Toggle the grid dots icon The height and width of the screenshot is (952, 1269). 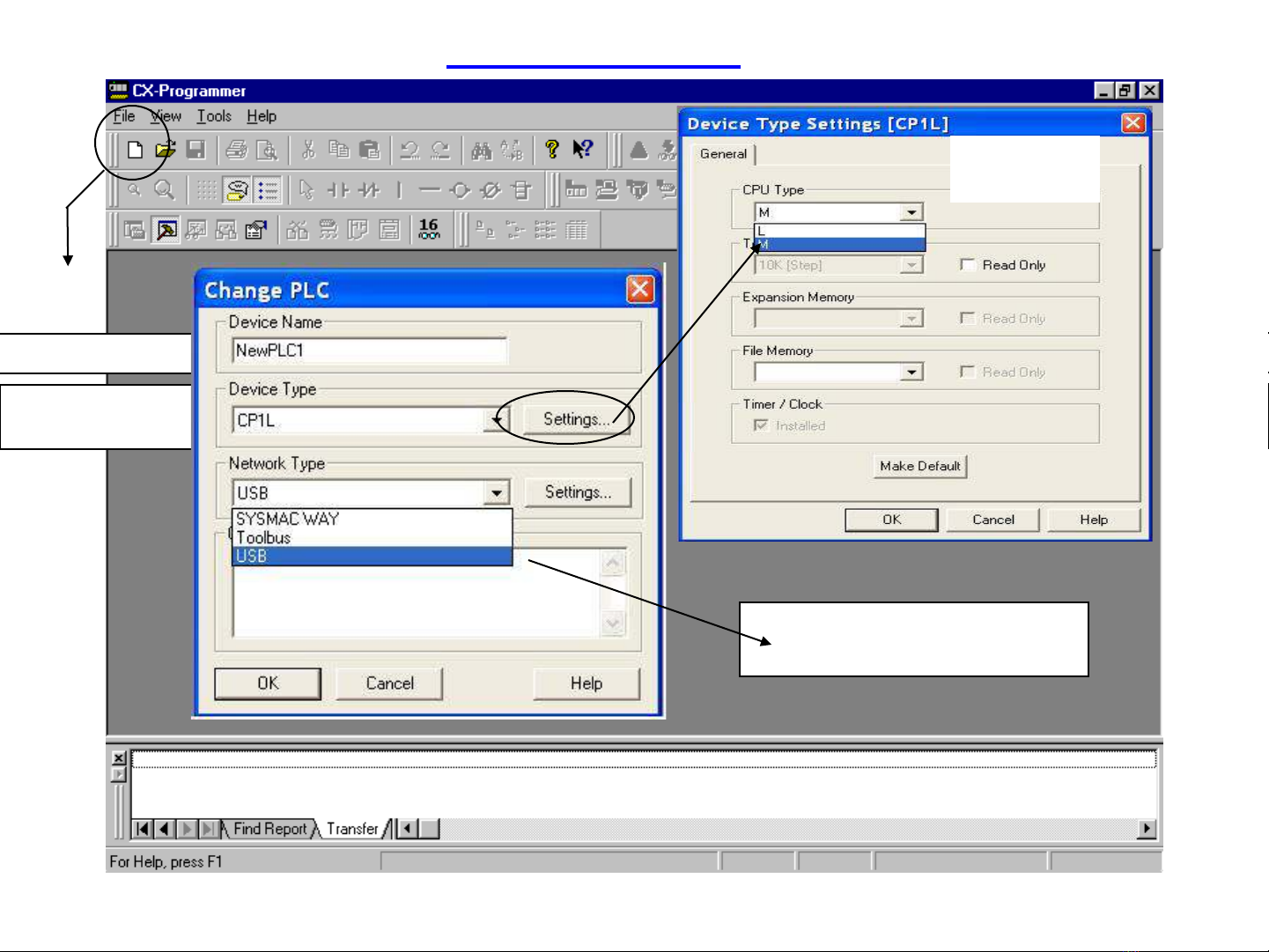[206, 189]
